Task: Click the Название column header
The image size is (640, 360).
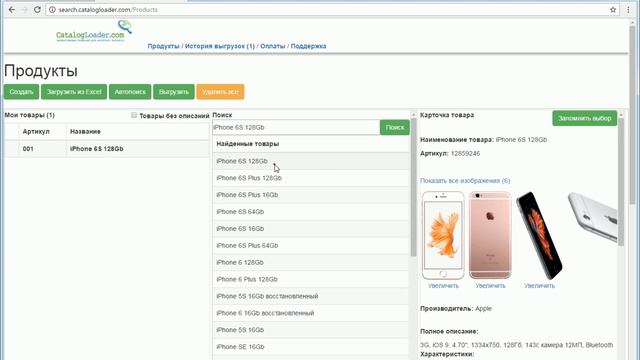Action: coord(85,131)
